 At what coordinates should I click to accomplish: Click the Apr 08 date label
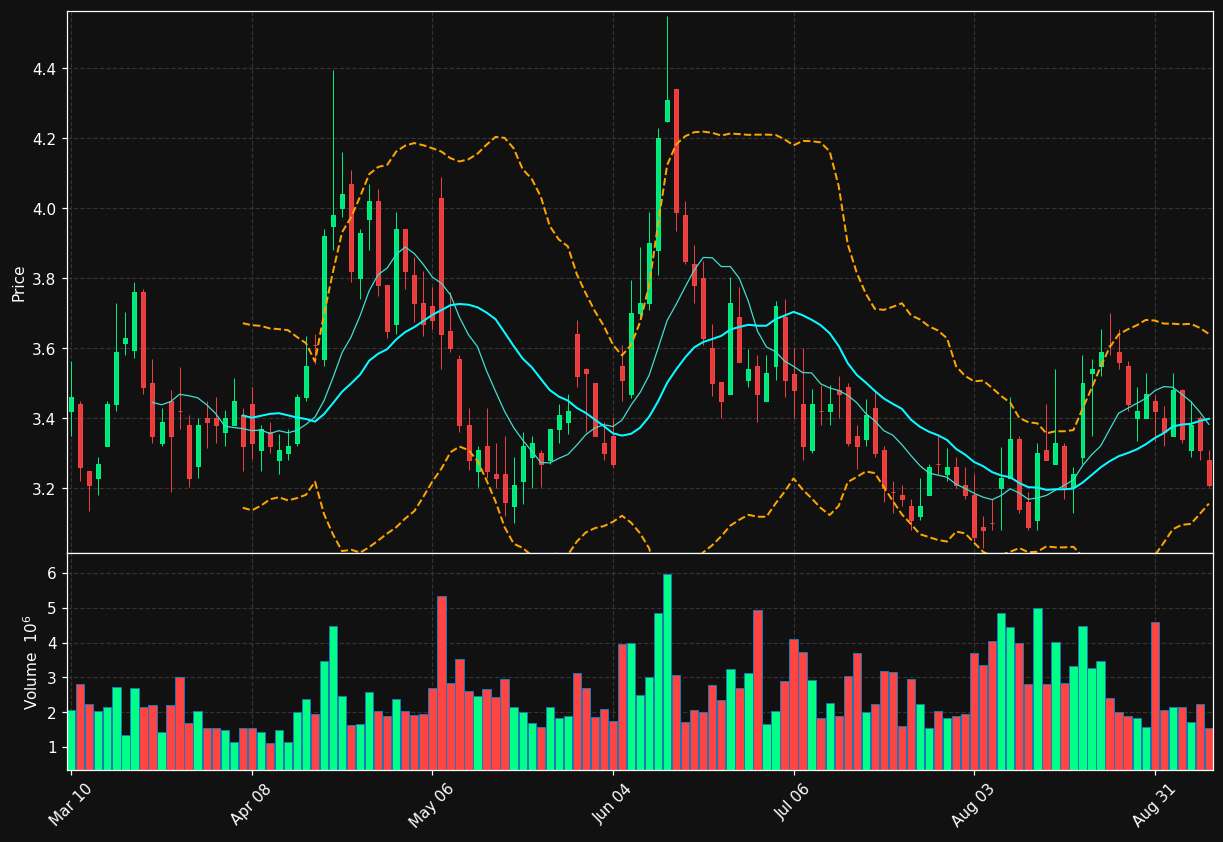coord(249,803)
